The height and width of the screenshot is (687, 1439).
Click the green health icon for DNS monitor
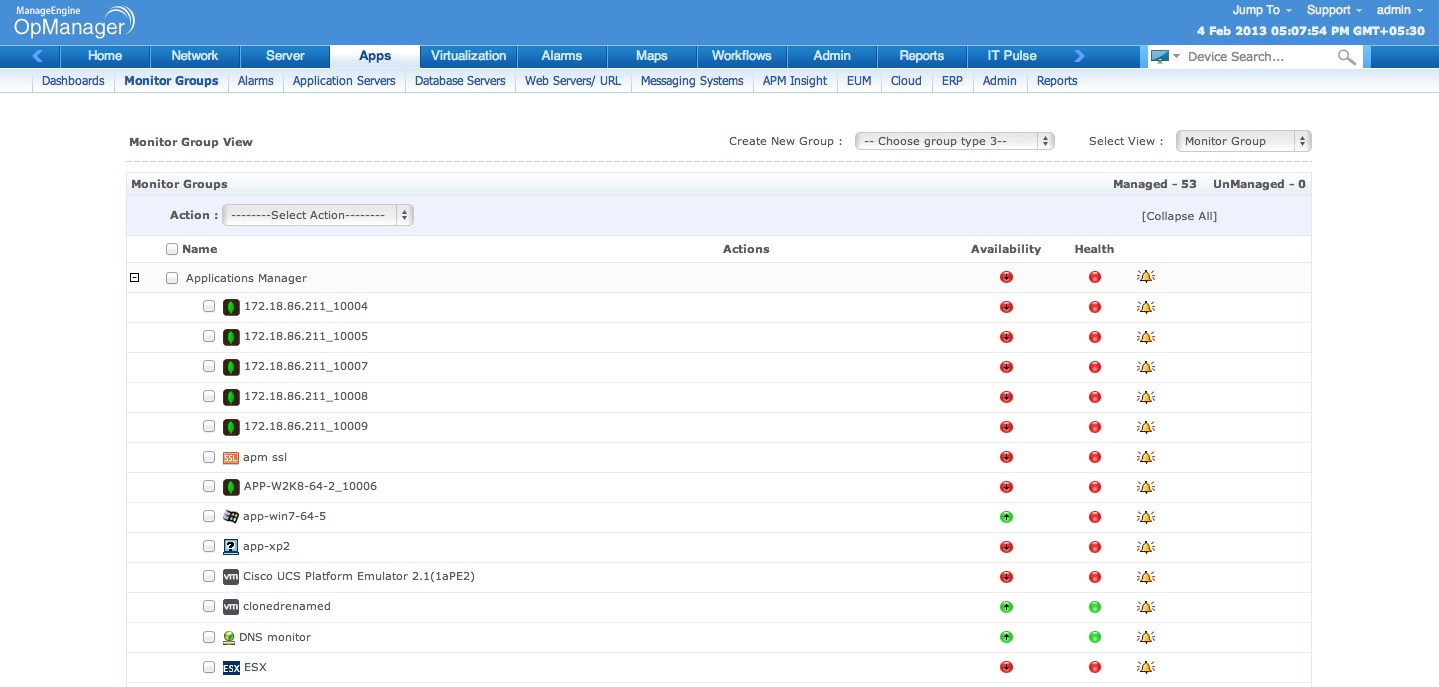[x=1095, y=637]
